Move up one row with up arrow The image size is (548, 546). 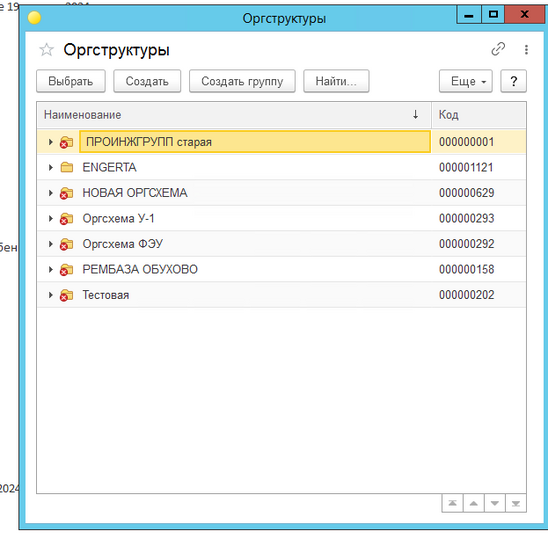tap(474, 503)
